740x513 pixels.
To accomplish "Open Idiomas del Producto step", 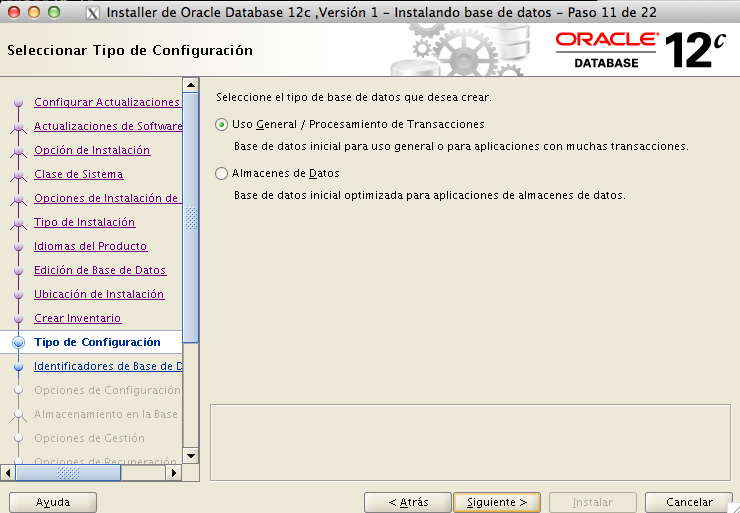I will (x=90, y=246).
